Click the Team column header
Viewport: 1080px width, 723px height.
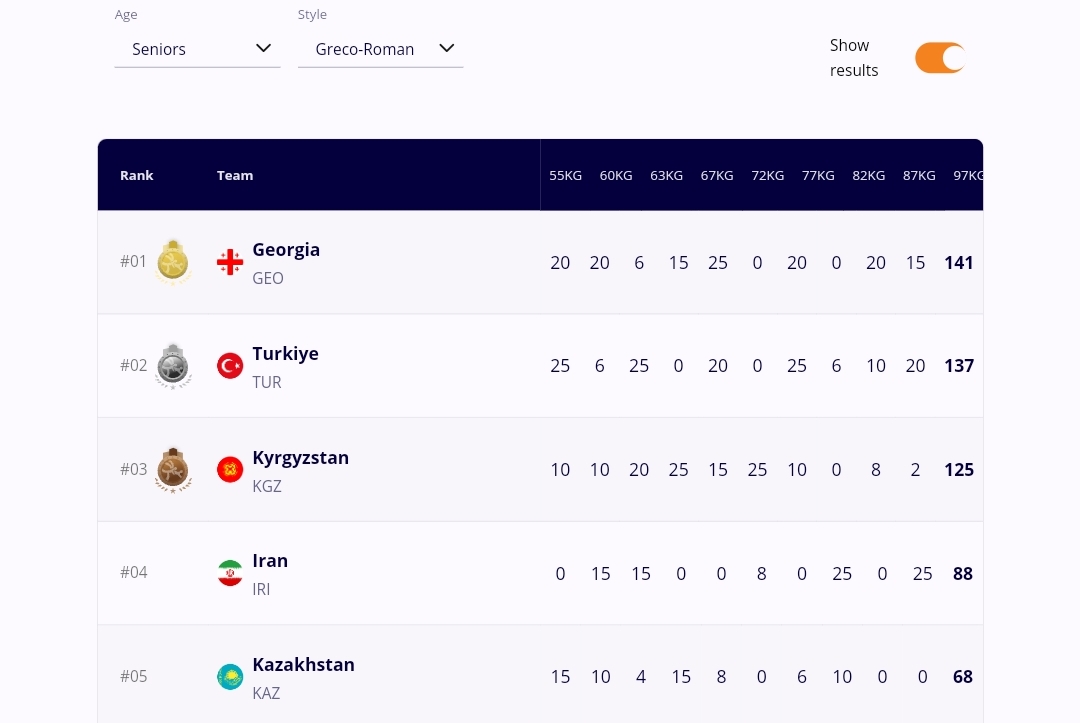tap(235, 176)
